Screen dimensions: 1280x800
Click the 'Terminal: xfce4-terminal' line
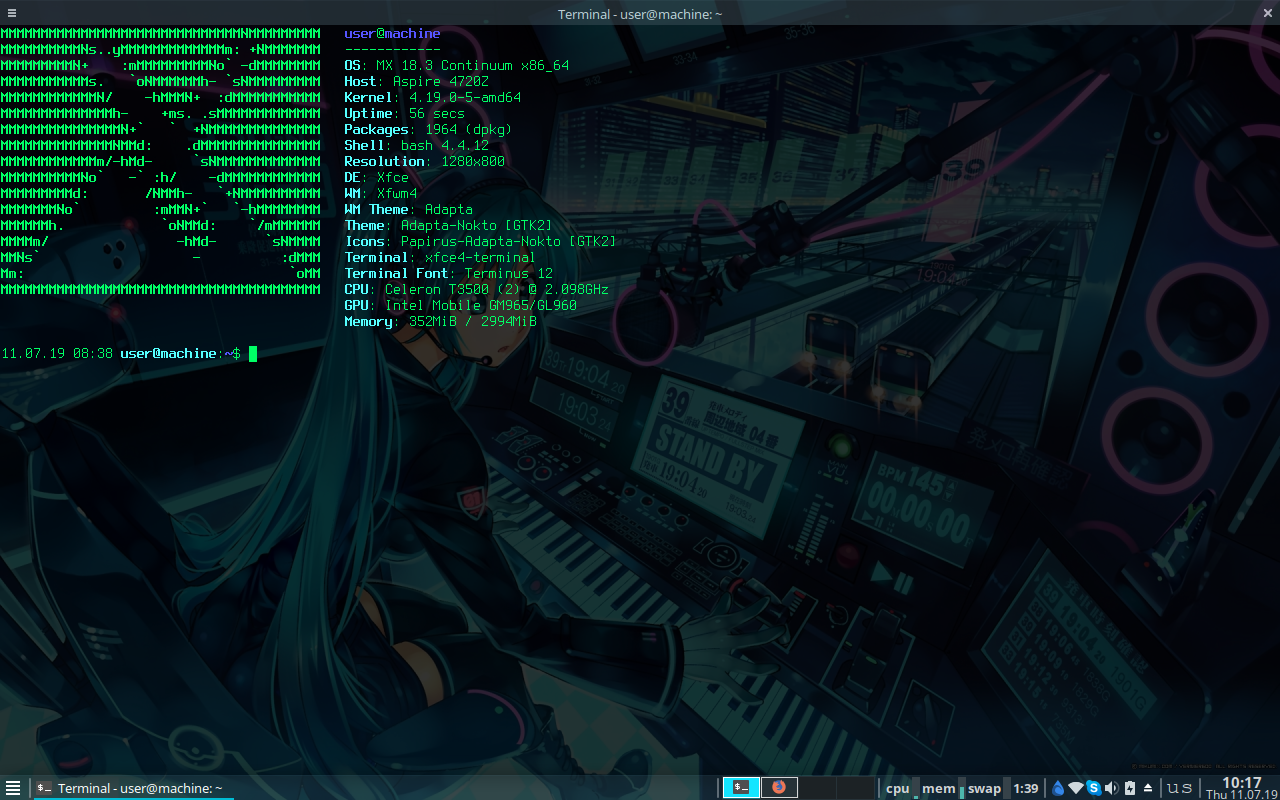click(440, 257)
